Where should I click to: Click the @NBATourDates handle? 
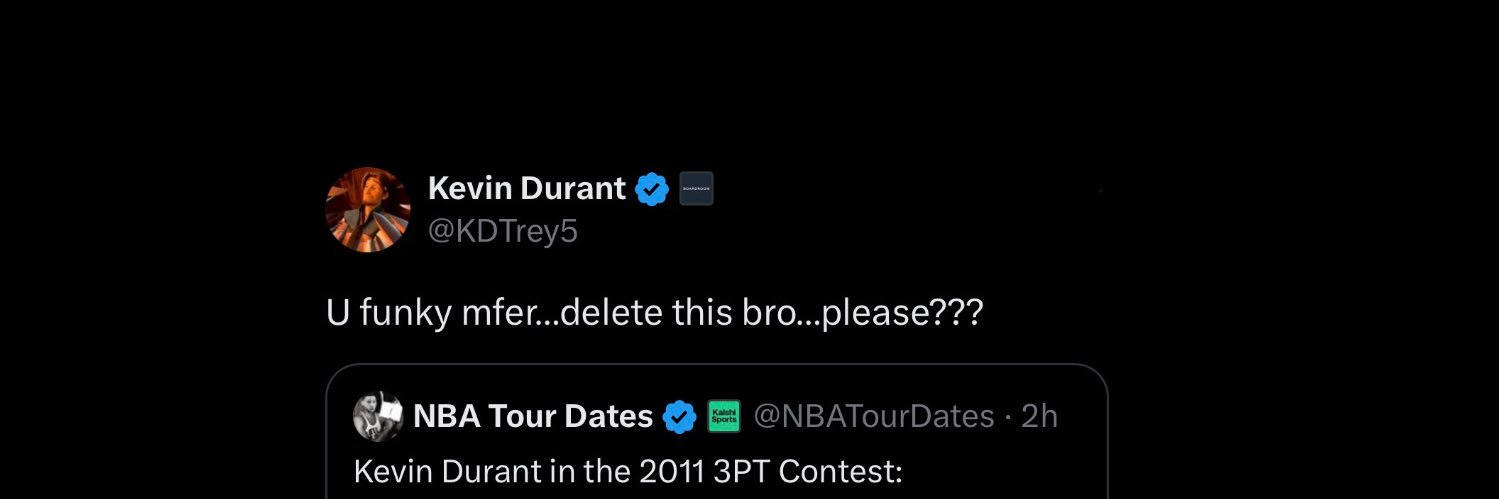click(873, 416)
